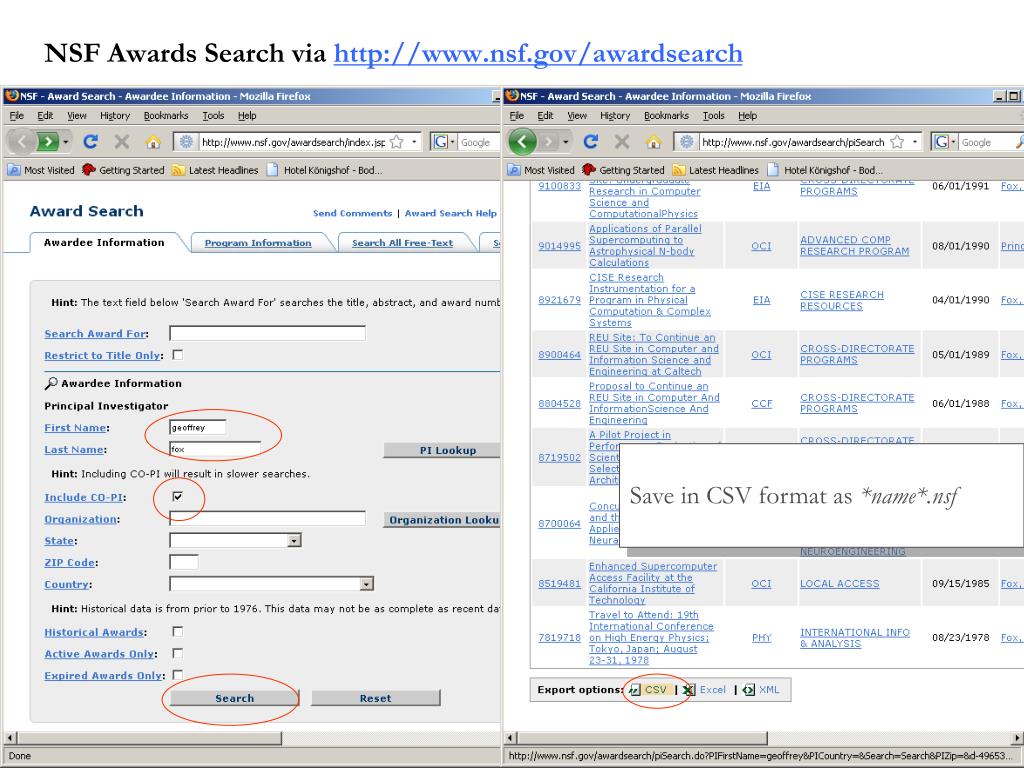Open award number 7819718 link
This screenshot has width=1024, height=768.
pos(559,637)
